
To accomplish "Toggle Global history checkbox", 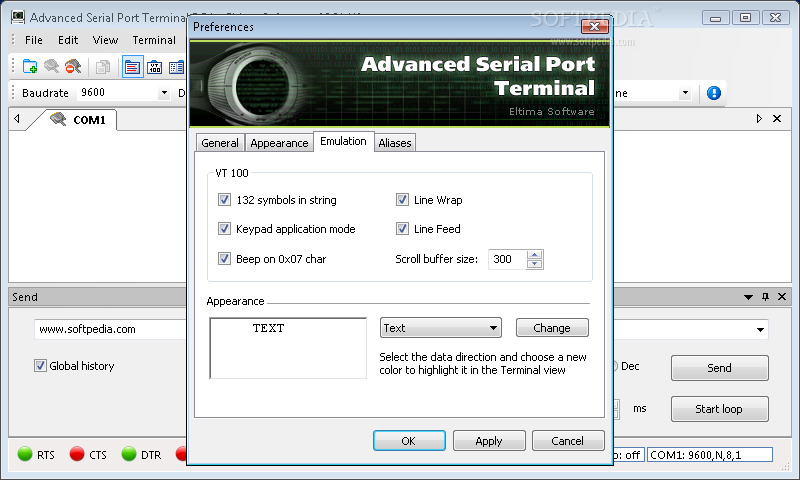I will click(40, 366).
